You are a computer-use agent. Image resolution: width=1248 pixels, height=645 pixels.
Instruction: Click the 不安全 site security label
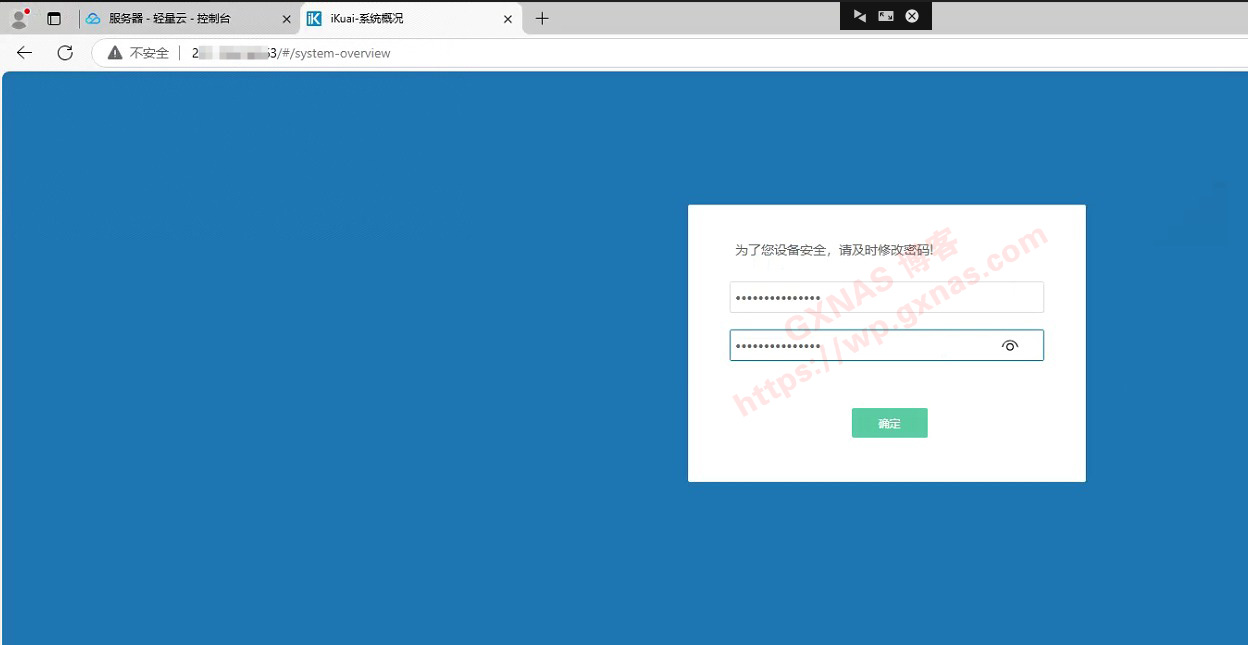pyautogui.click(x=149, y=53)
